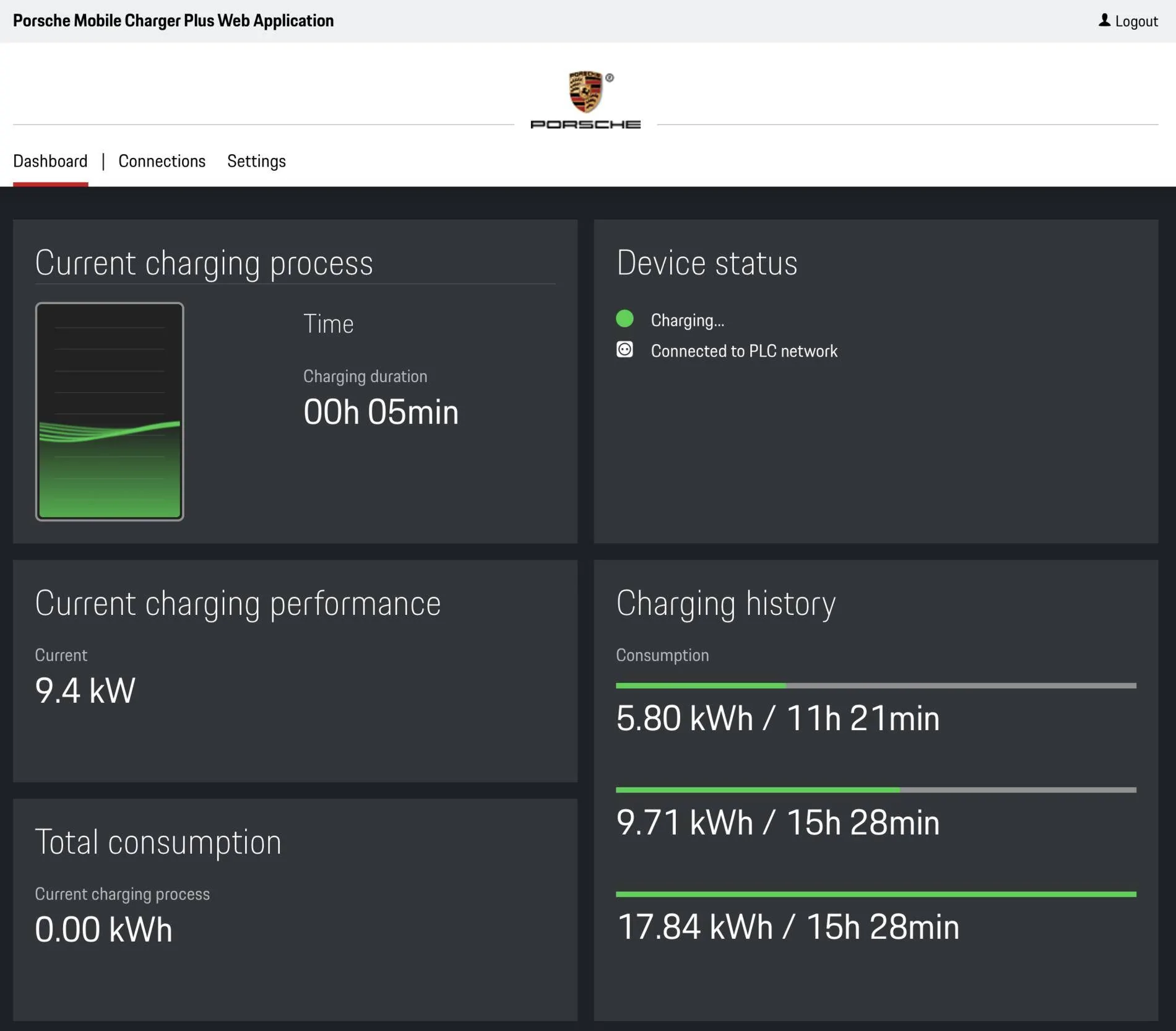Click the 'Consumption' label in Charging history
This screenshot has width=1176, height=1031.
pos(662,655)
